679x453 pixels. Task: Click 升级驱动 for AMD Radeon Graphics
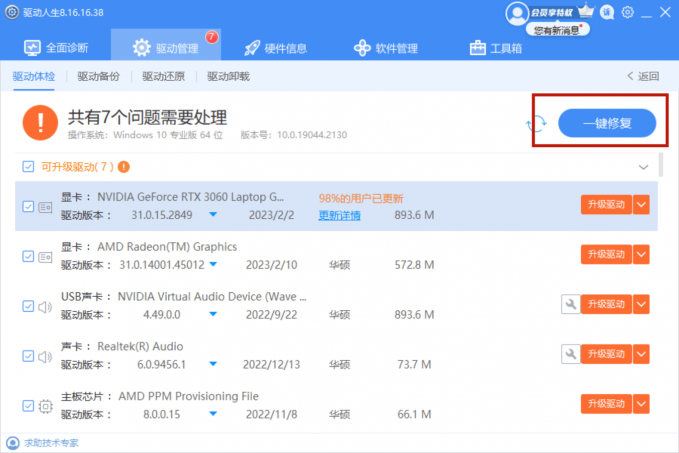click(x=606, y=254)
